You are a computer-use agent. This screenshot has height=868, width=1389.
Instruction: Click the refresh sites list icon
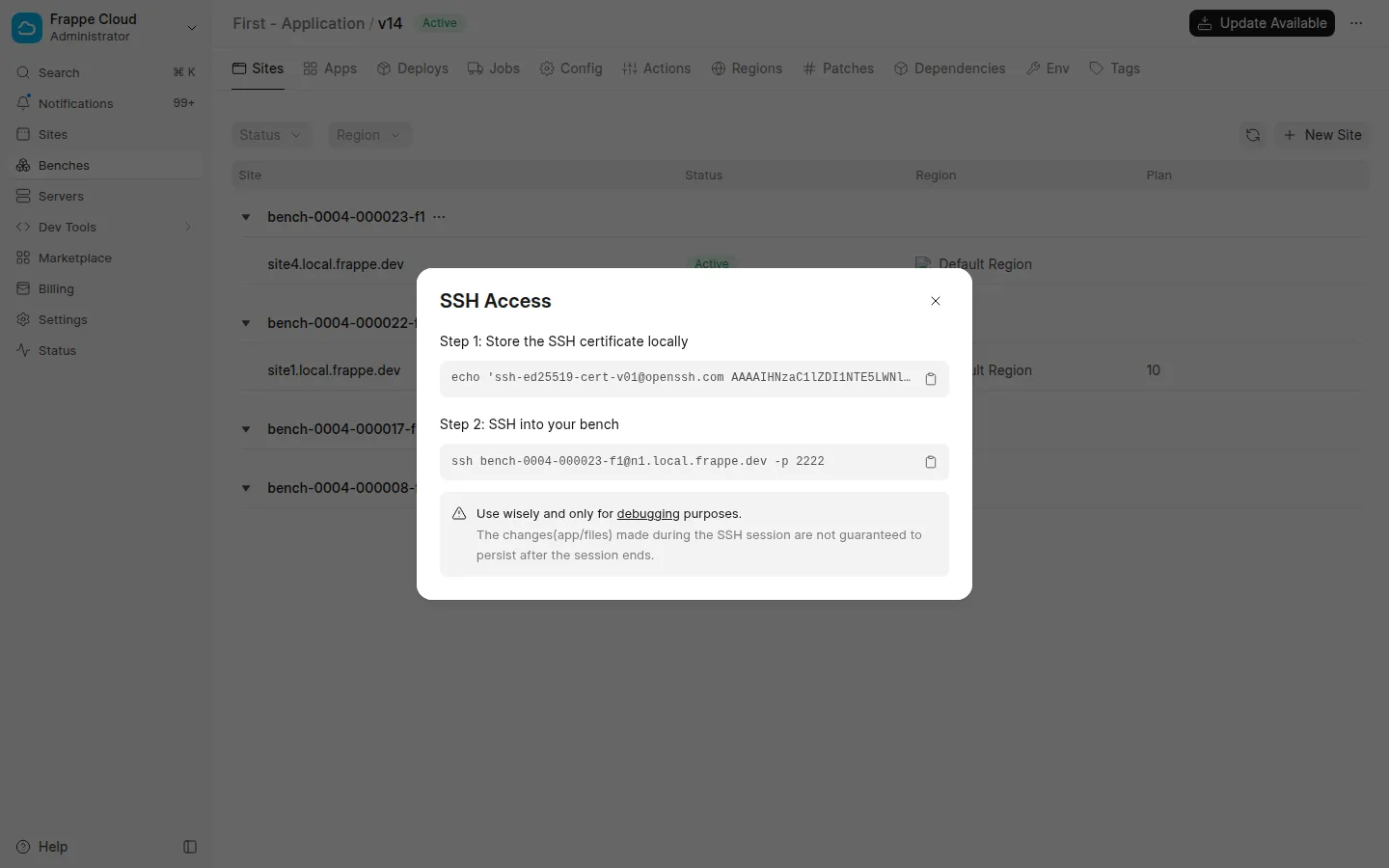1253,135
